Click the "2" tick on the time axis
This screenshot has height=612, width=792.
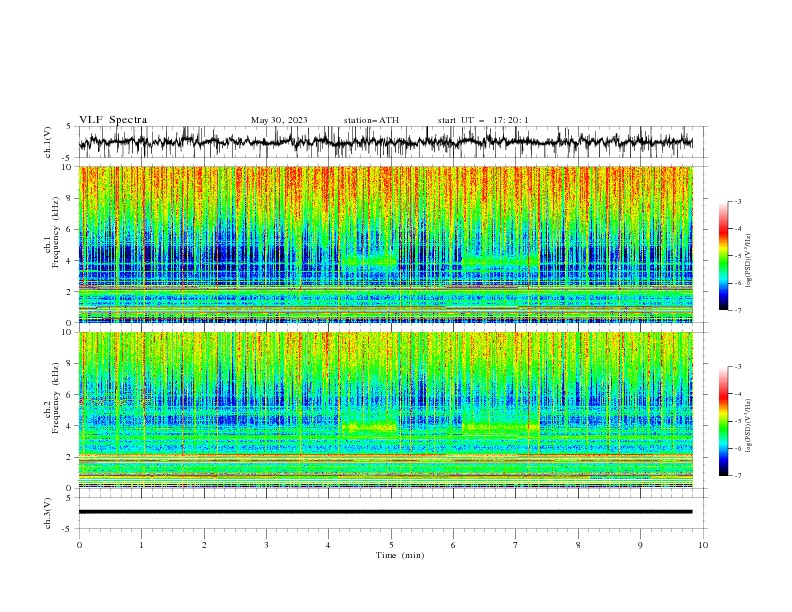(x=204, y=545)
